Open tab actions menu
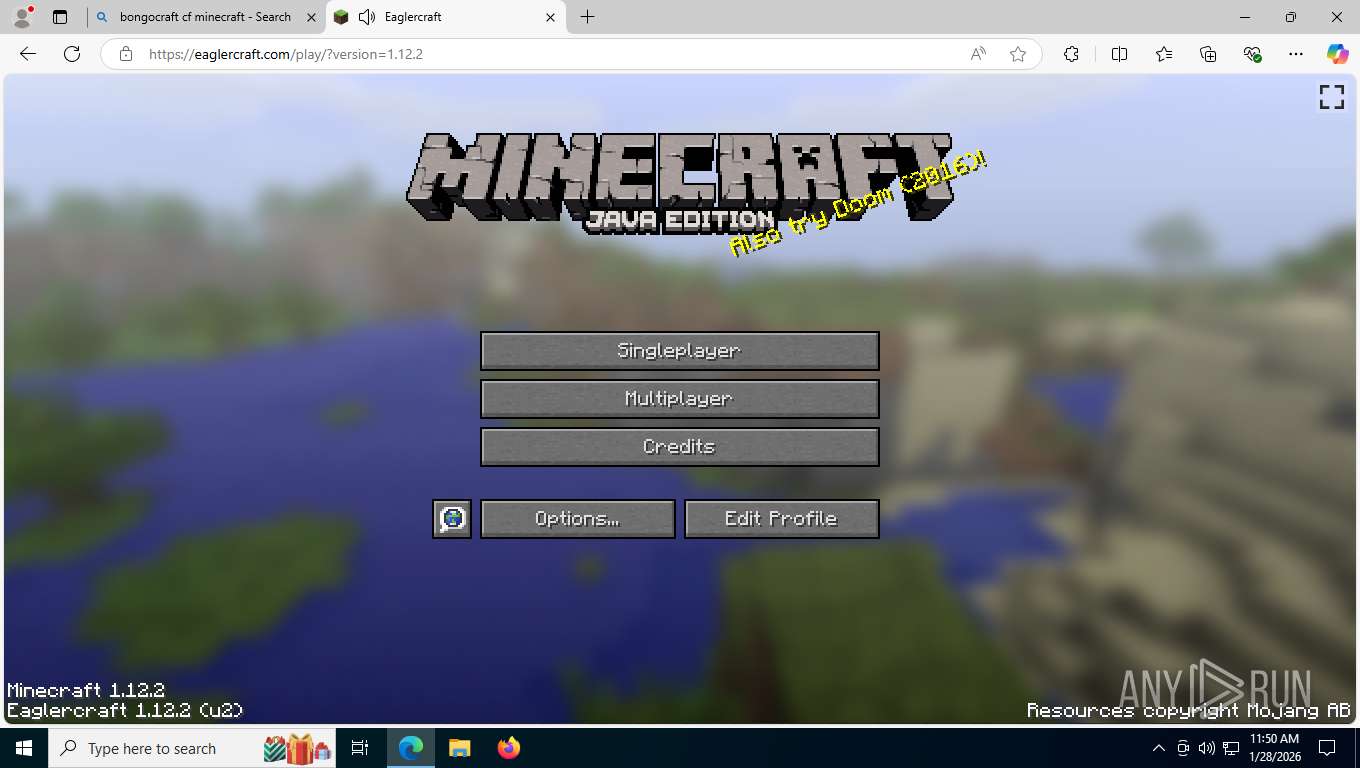 (x=60, y=17)
